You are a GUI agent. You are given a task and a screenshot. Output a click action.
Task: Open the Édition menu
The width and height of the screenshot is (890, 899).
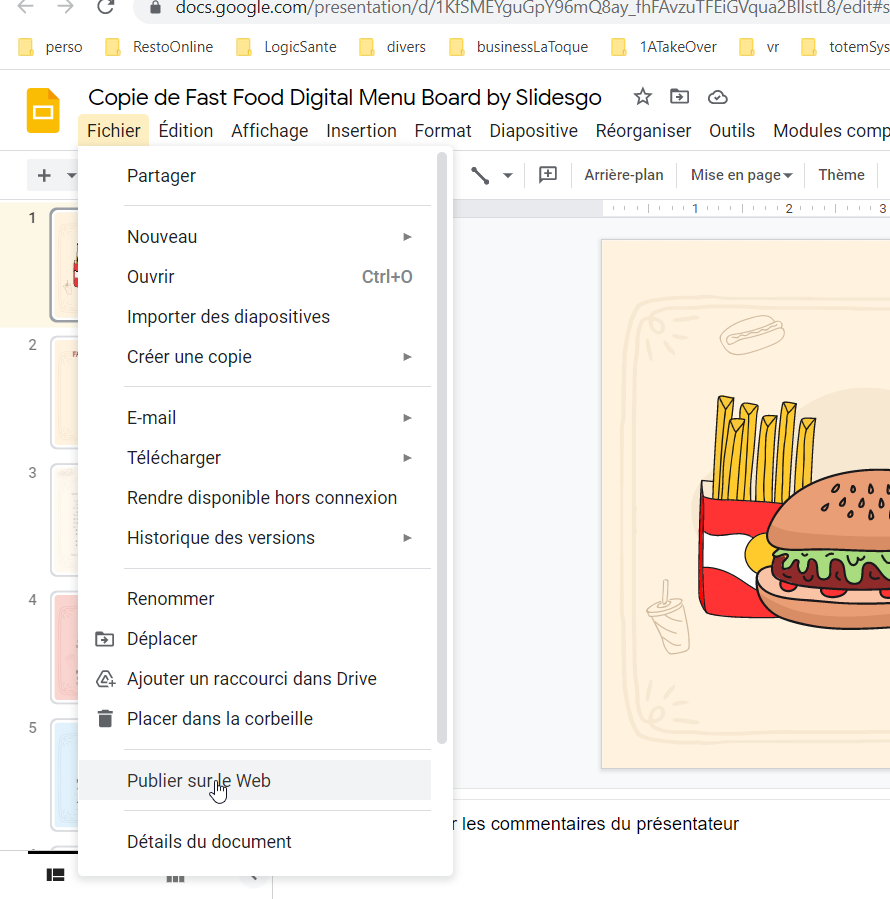click(x=186, y=131)
